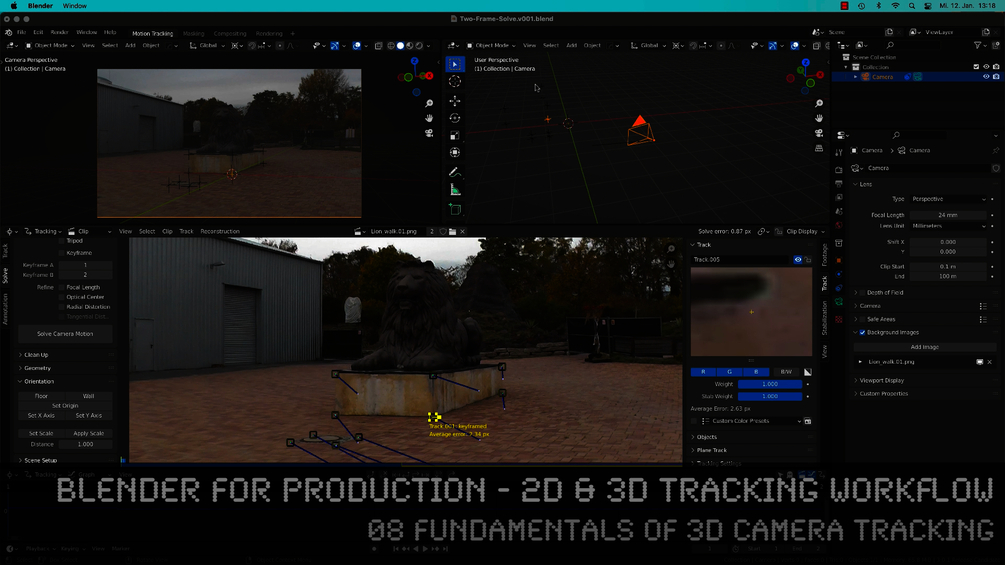Toggle Track.005 visibility eye
The height and width of the screenshot is (565, 1005).
point(797,259)
